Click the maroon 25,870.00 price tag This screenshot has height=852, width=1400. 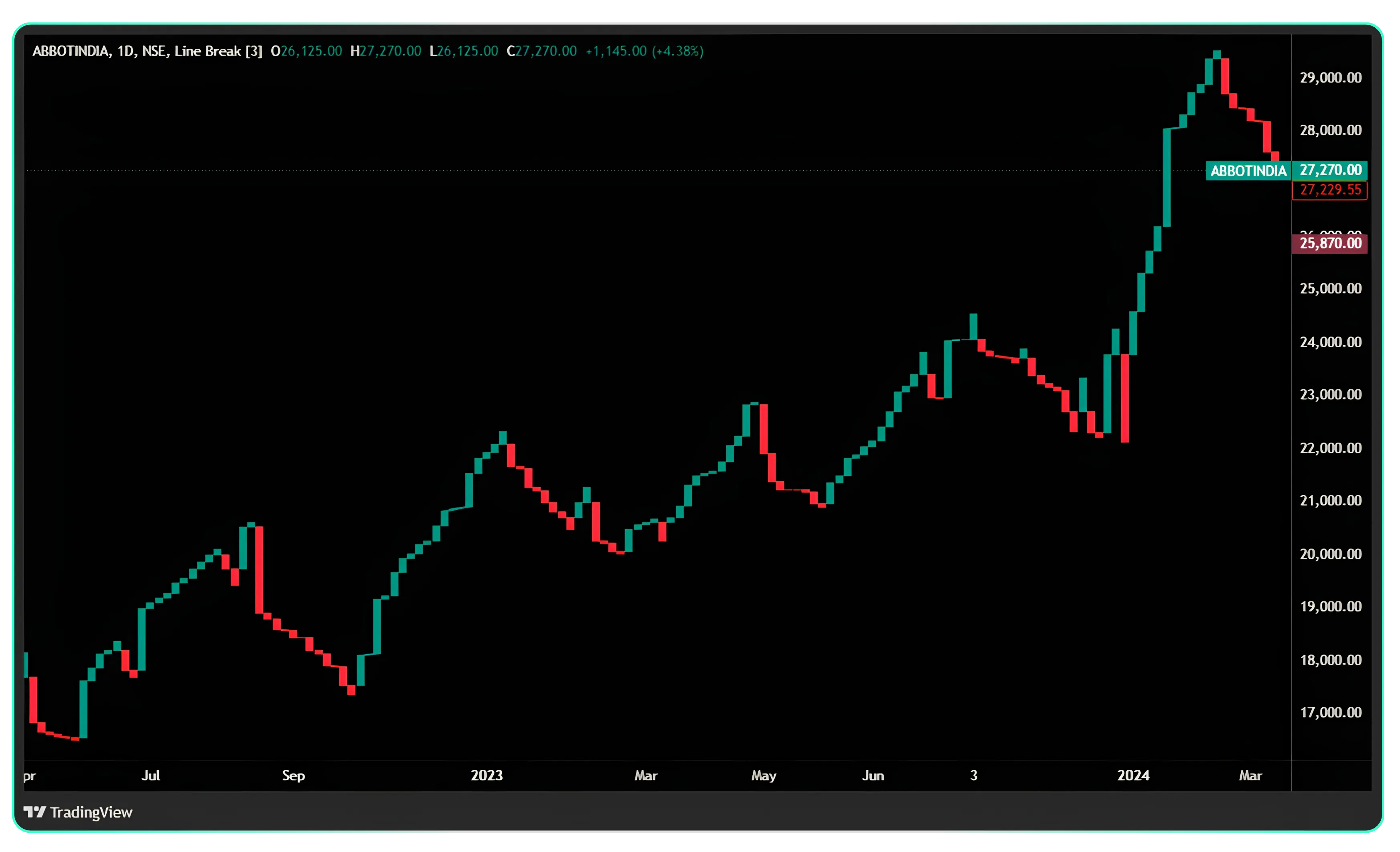click(1329, 244)
